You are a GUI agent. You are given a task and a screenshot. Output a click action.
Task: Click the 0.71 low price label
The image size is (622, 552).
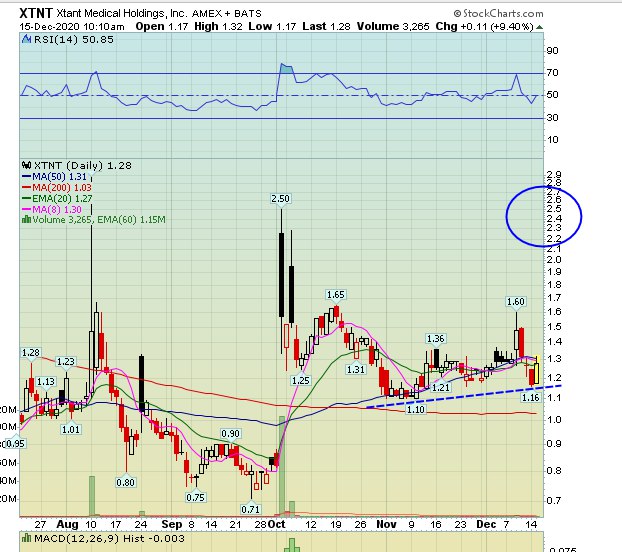pyautogui.click(x=250, y=509)
